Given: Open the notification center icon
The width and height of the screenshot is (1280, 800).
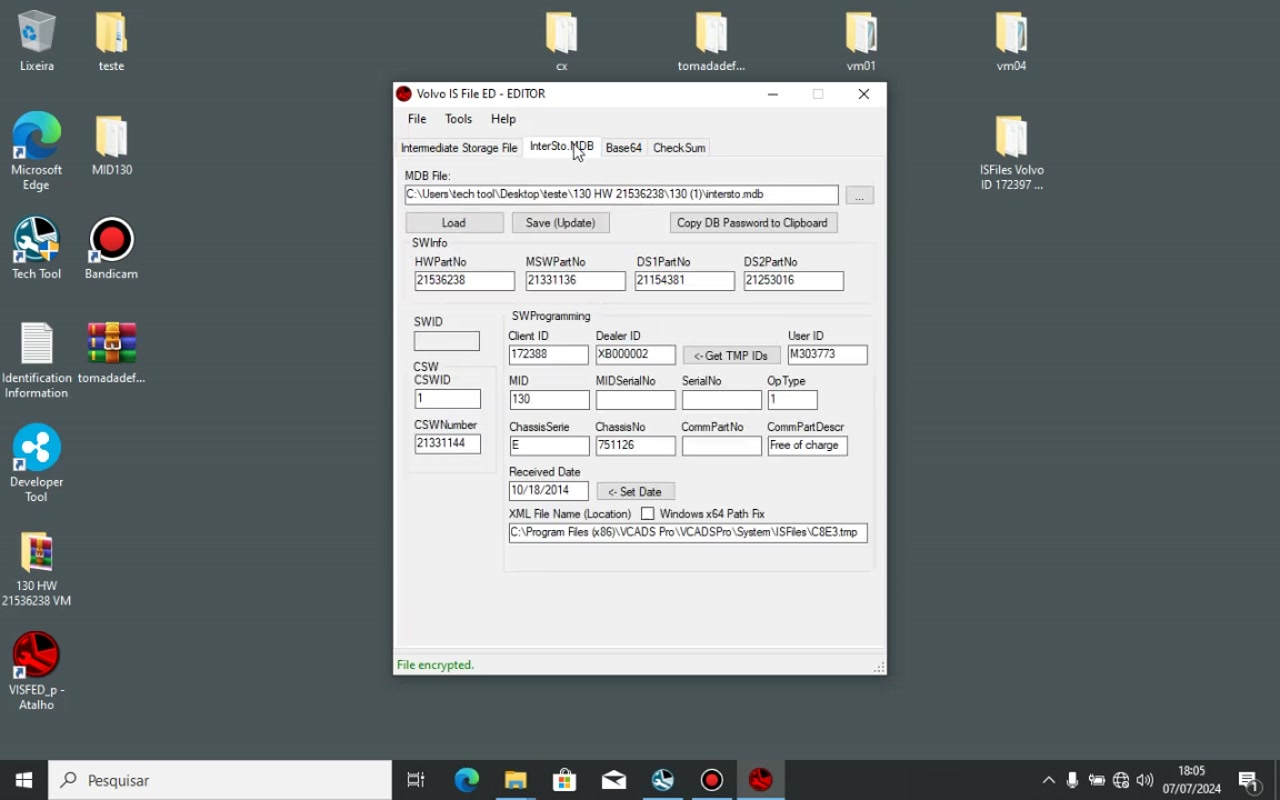Looking at the screenshot, I should [x=1248, y=780].
